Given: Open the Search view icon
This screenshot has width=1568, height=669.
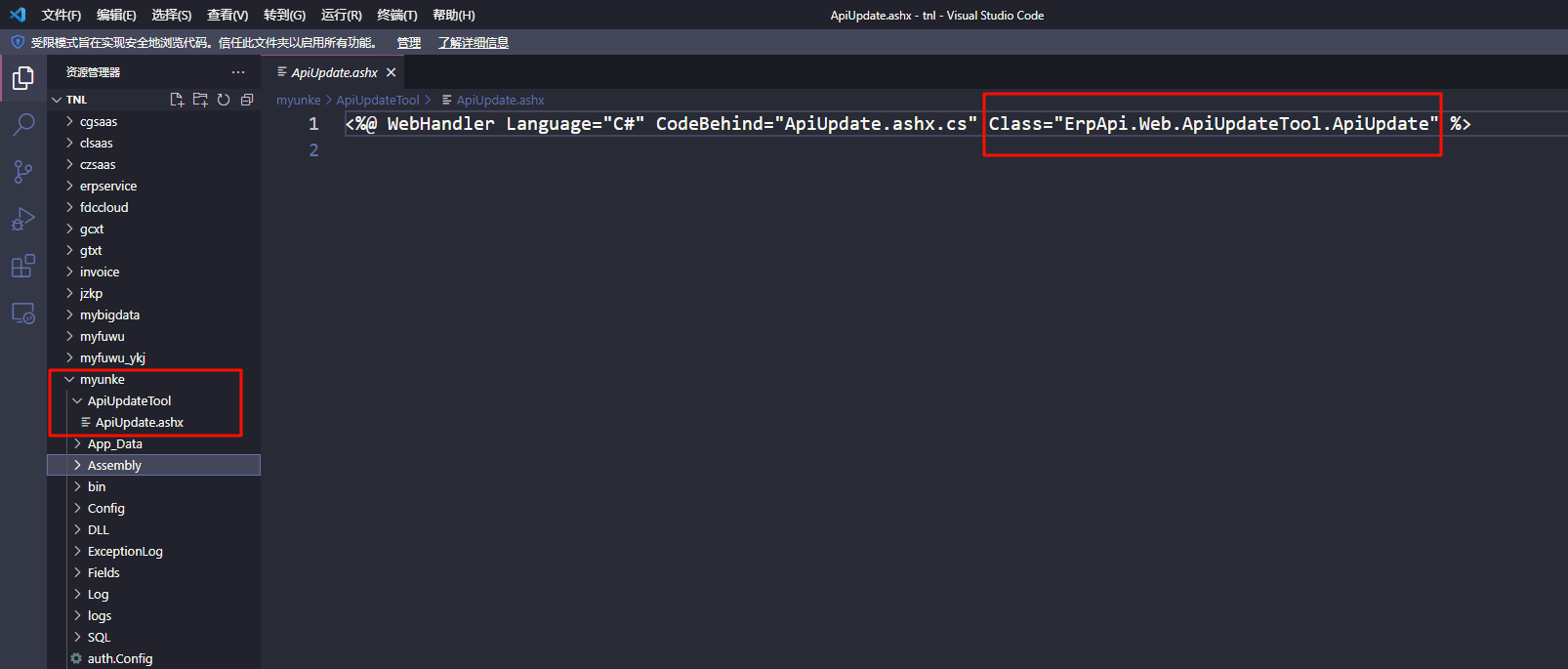Looking at the screenshot, I should (22, 125).
